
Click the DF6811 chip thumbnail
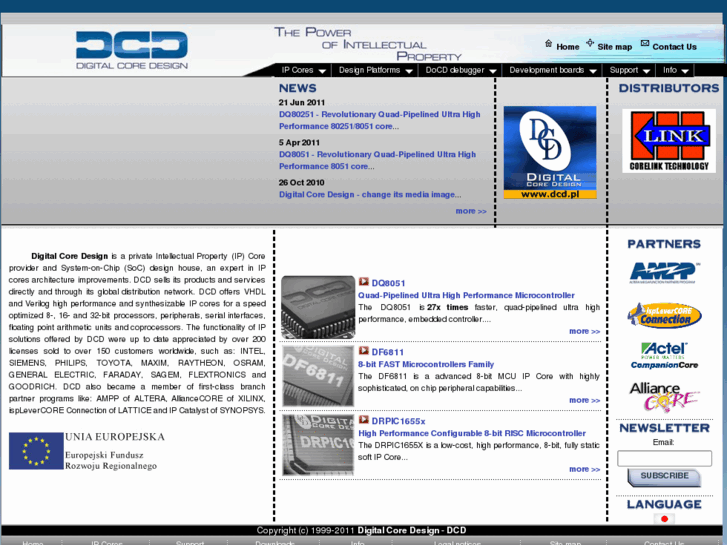click(x=318, y=376)
